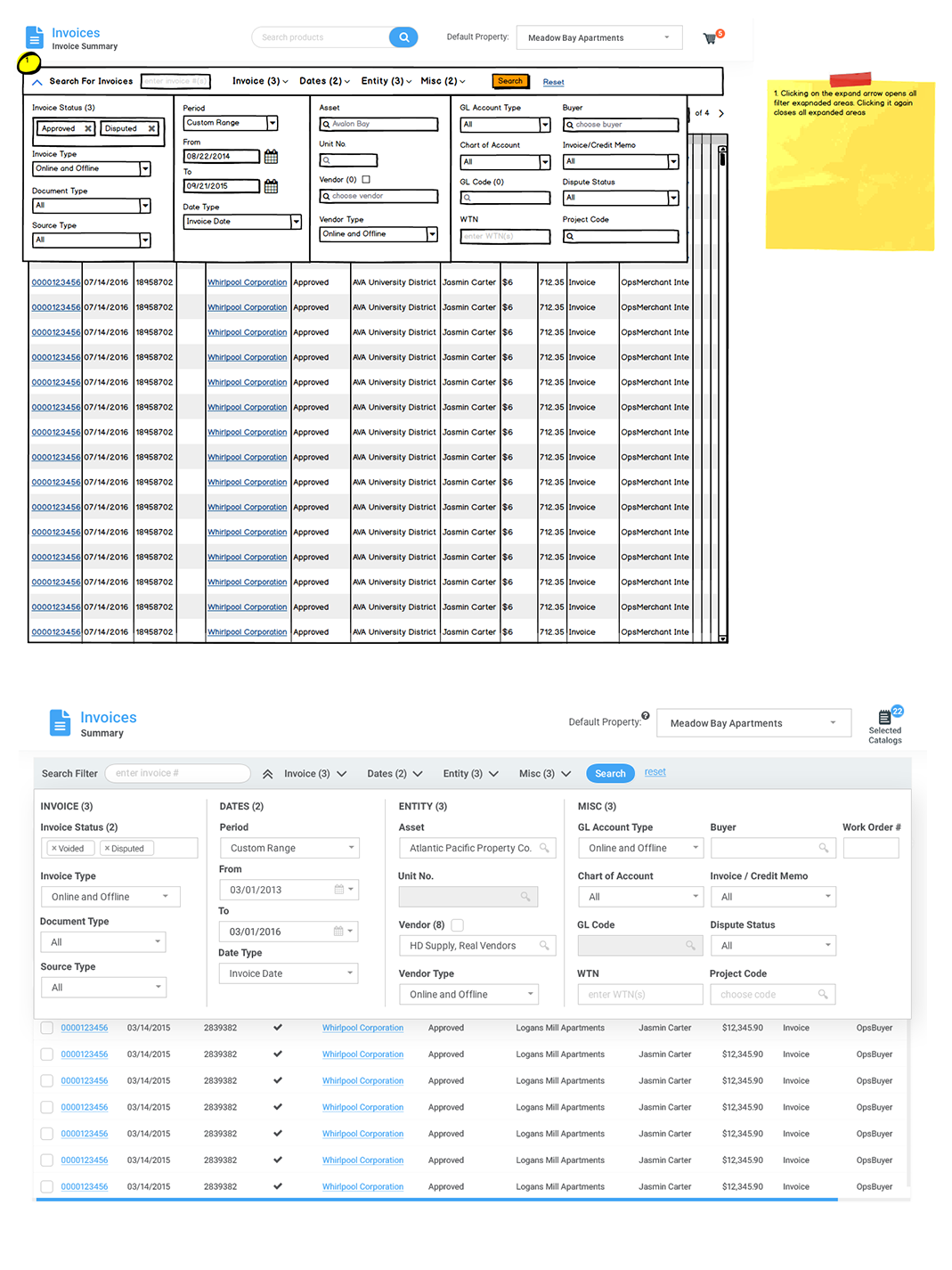Screen dimensions: 952x1270
Task: Click the magnifier in top wireframe choose buyer field
Action: coord(570,125)
